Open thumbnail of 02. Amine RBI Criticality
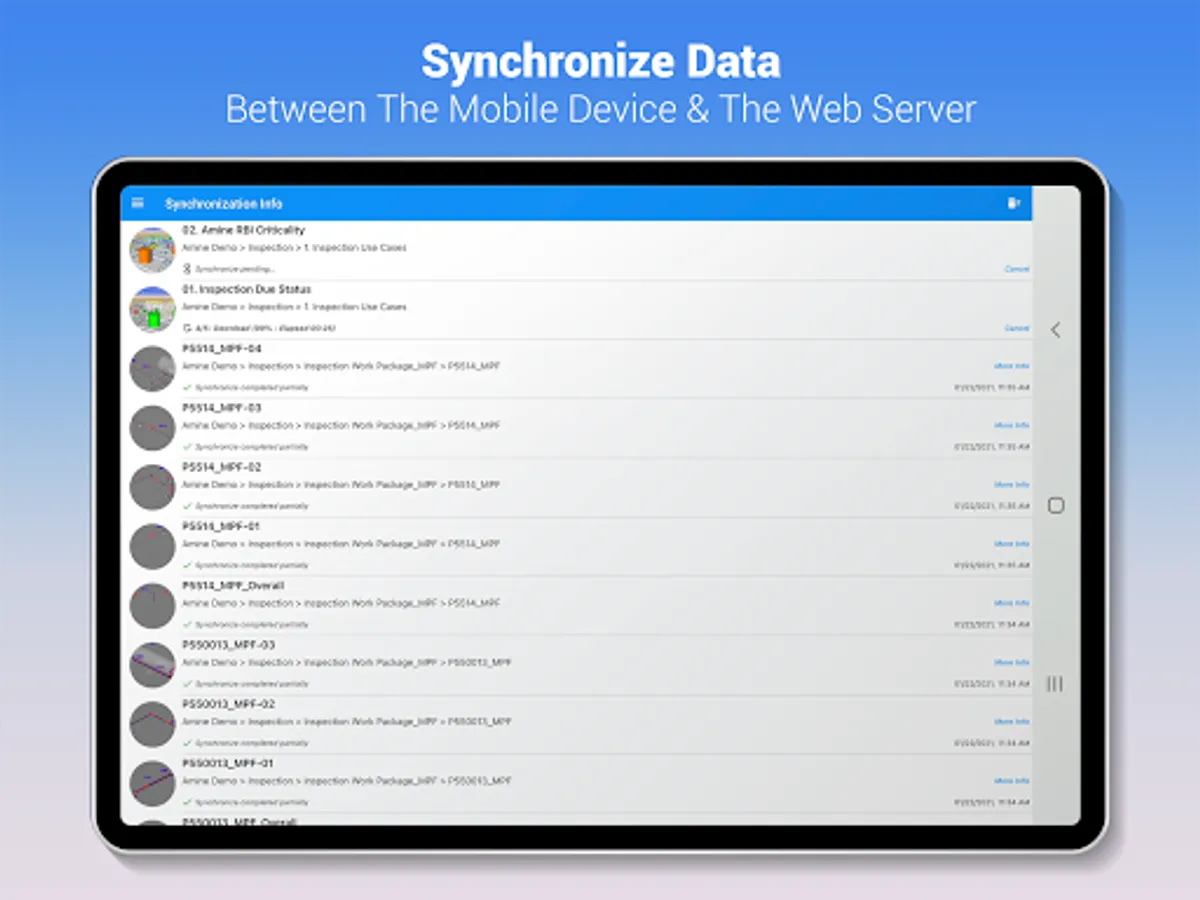 tap(153, 250)
